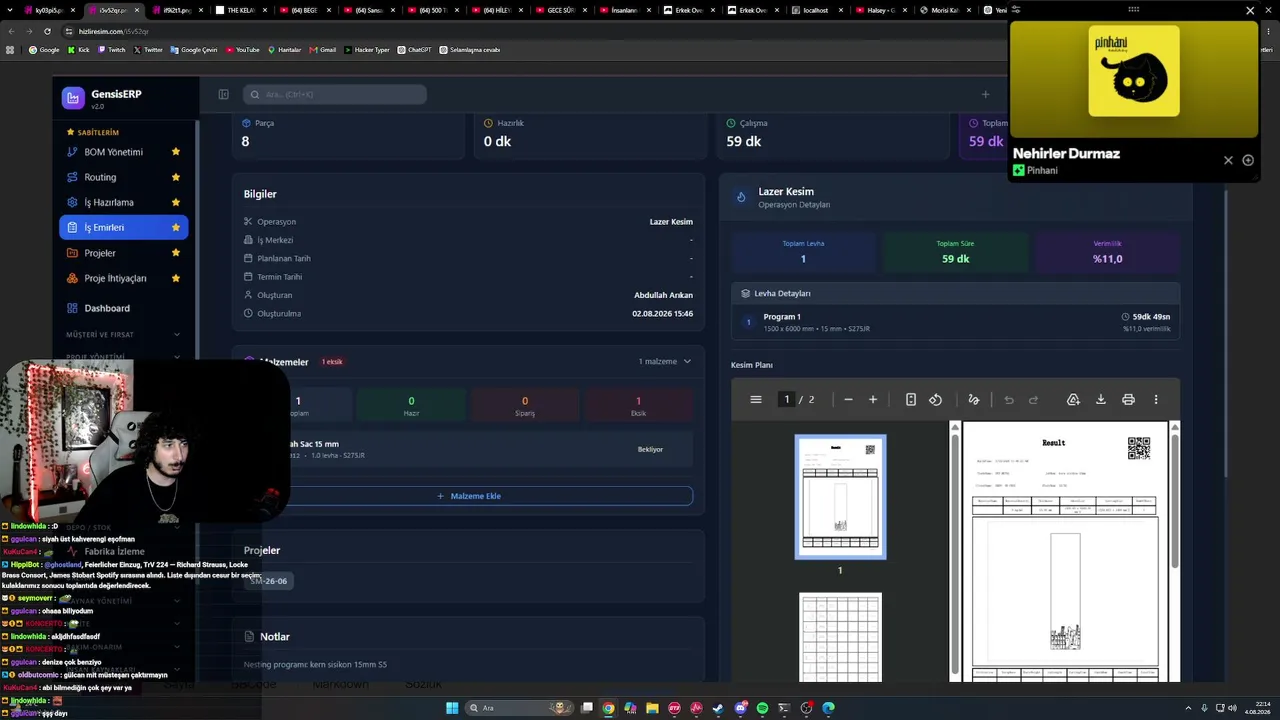Toggle the favorite star beside Projeler
The image size is (1280, 720).
[x=176, y=253]
